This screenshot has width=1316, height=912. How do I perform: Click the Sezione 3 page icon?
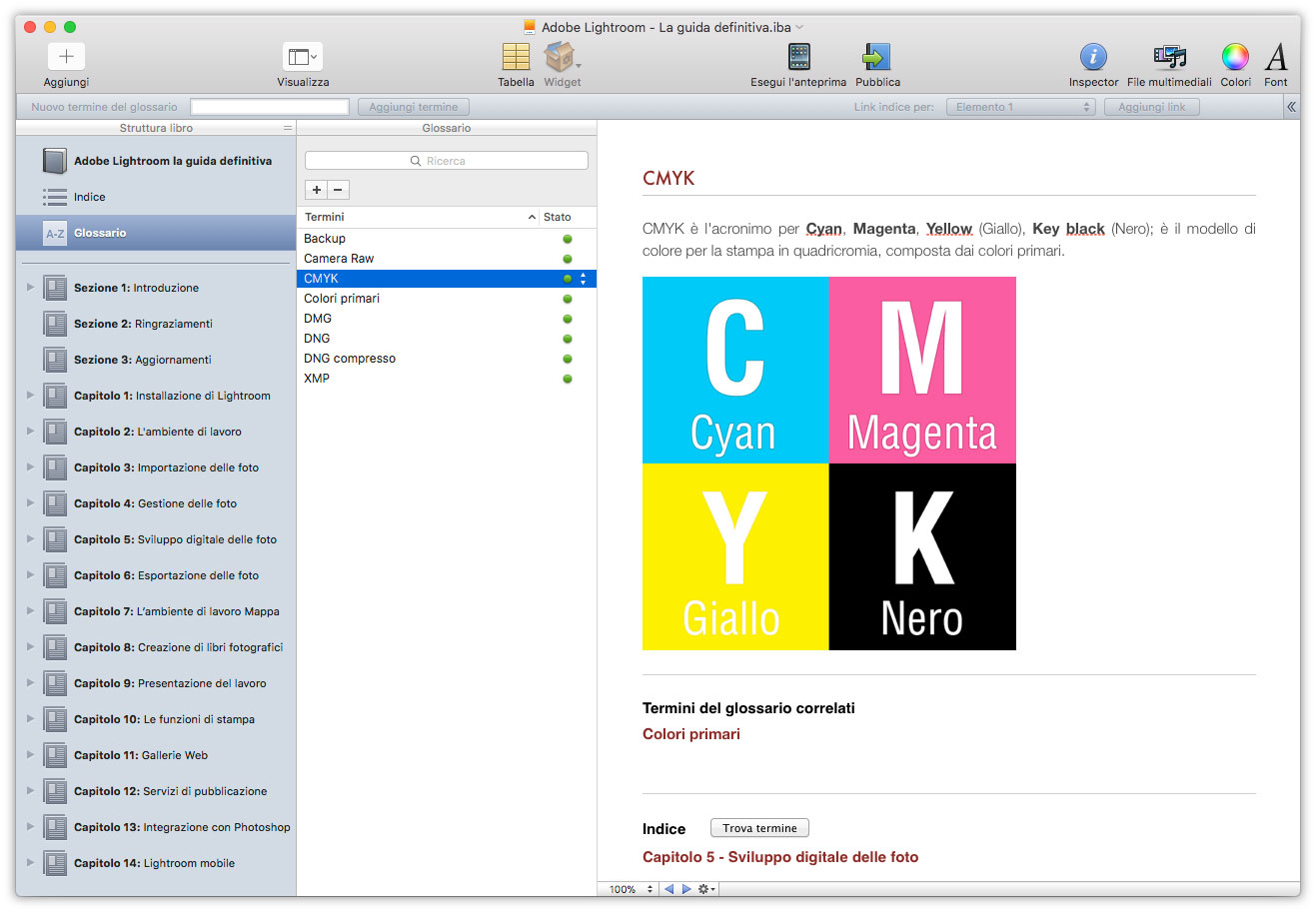coord(55,360)
